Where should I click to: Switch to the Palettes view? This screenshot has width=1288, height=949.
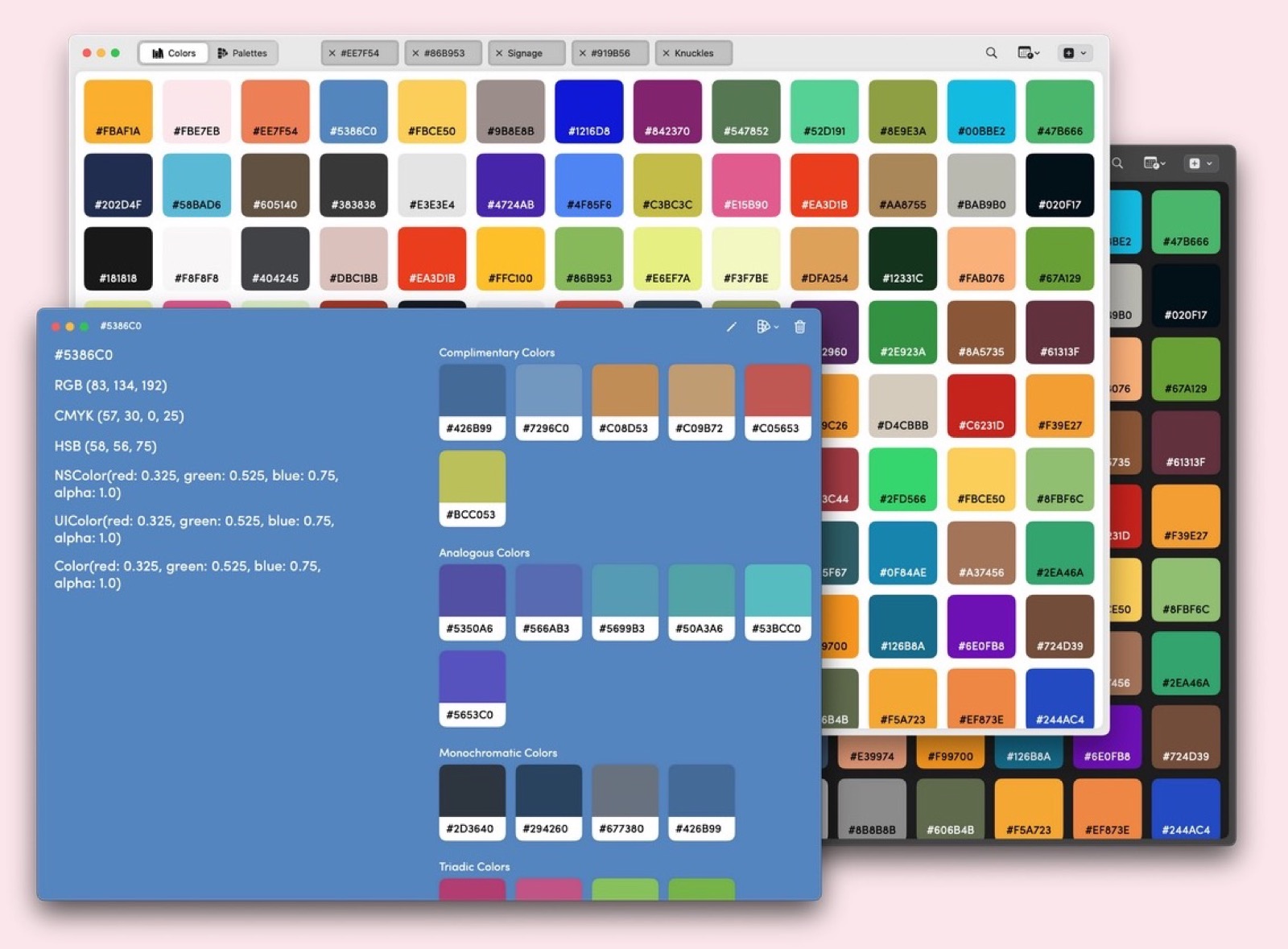(x=242, y=53)
